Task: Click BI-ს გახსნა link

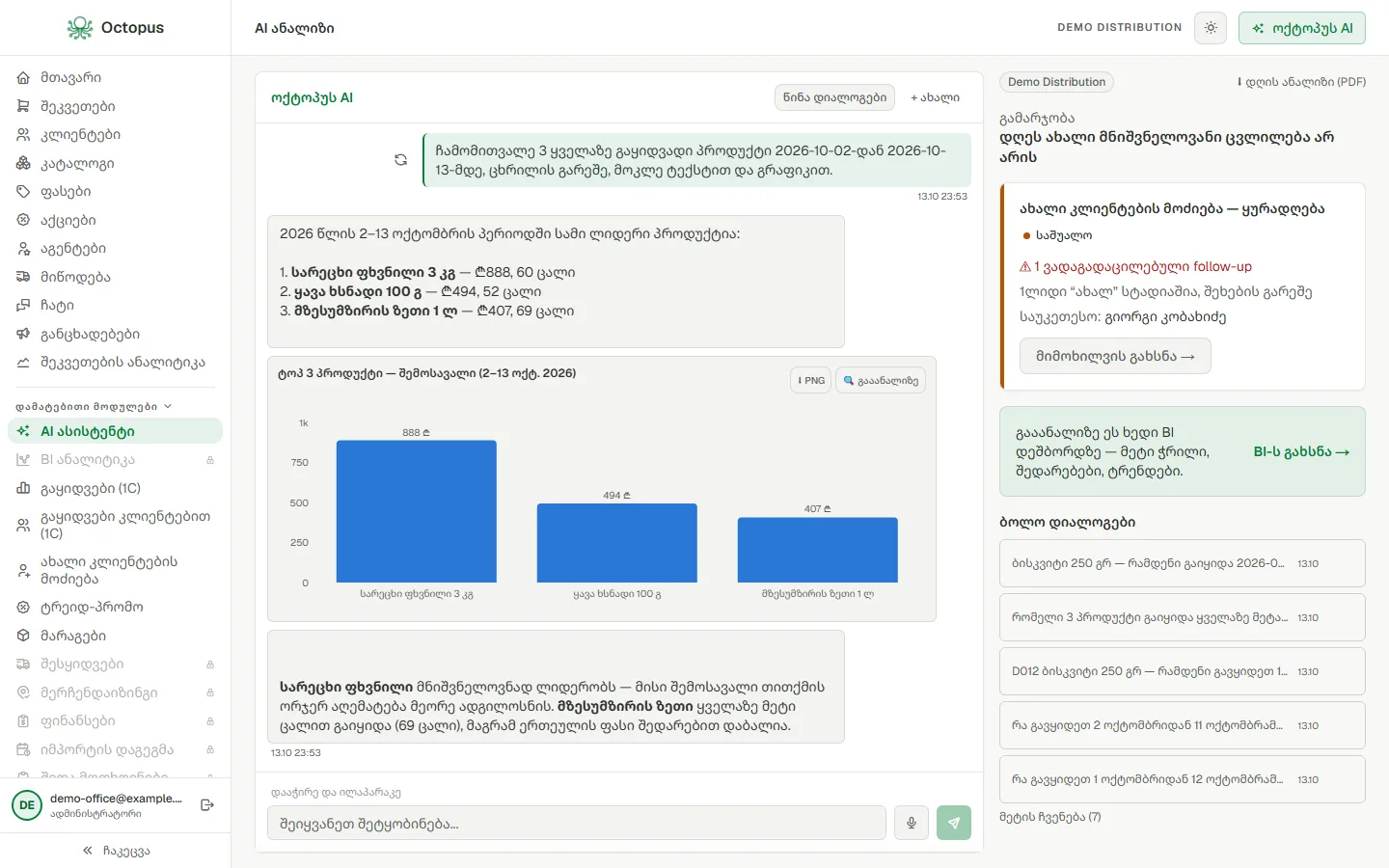Action: point(1301,451)
